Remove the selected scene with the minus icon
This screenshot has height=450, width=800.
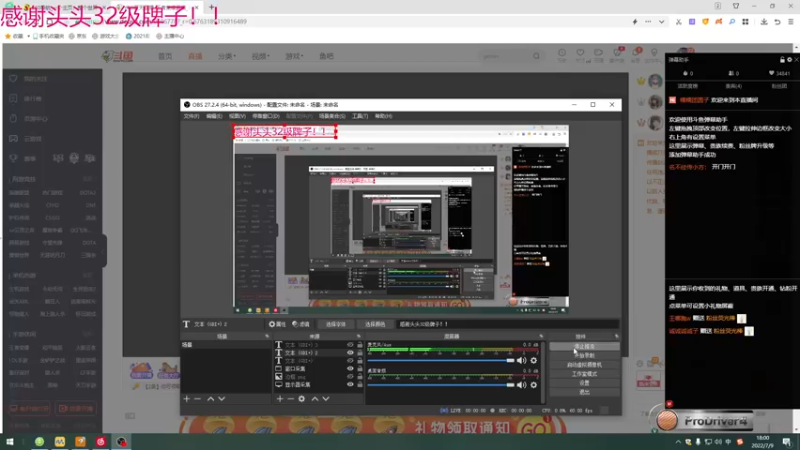click(x=197, y=399)
